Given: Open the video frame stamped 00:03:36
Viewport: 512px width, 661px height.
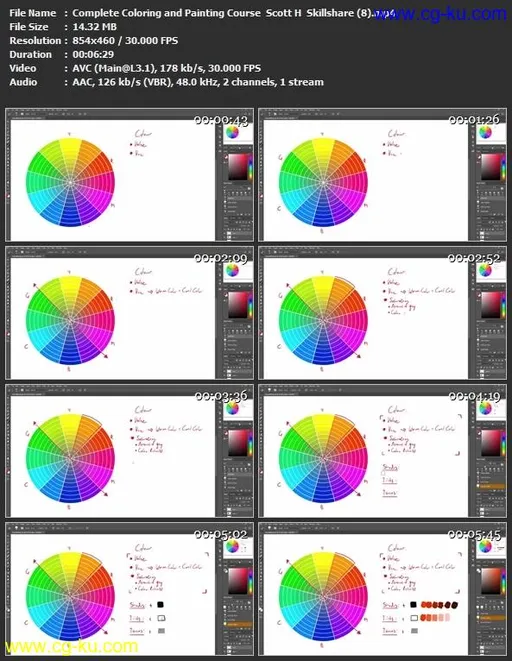Looking at the screenshot, I should point(129,451).
